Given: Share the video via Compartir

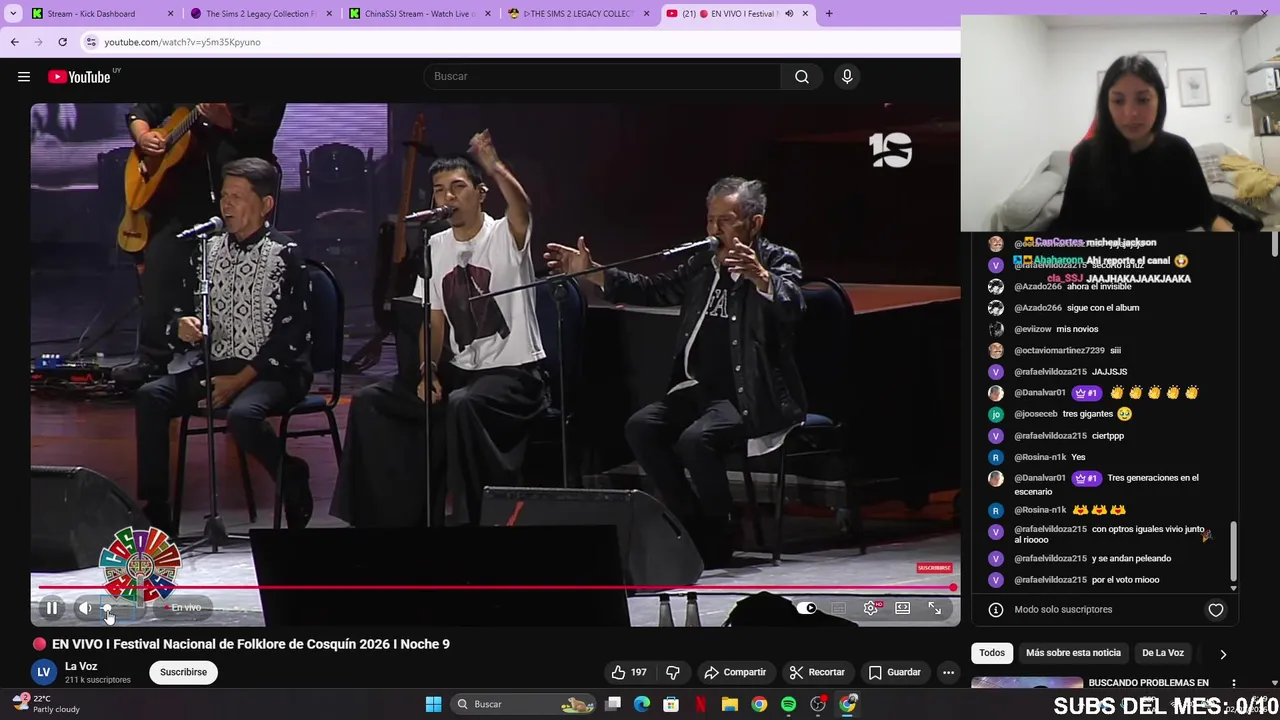Looking at the screenshot, I should [x=735, y=672].
